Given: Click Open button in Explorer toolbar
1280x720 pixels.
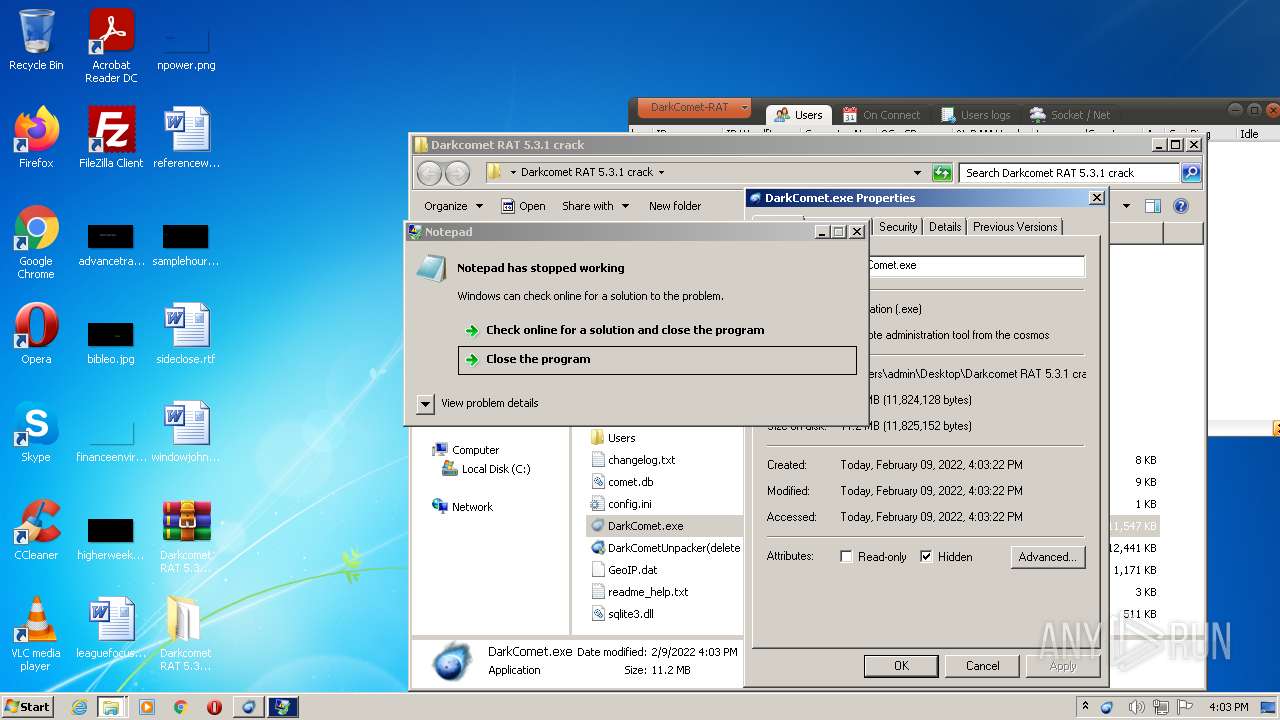Looking at the screenshot, I should point(523,206).
